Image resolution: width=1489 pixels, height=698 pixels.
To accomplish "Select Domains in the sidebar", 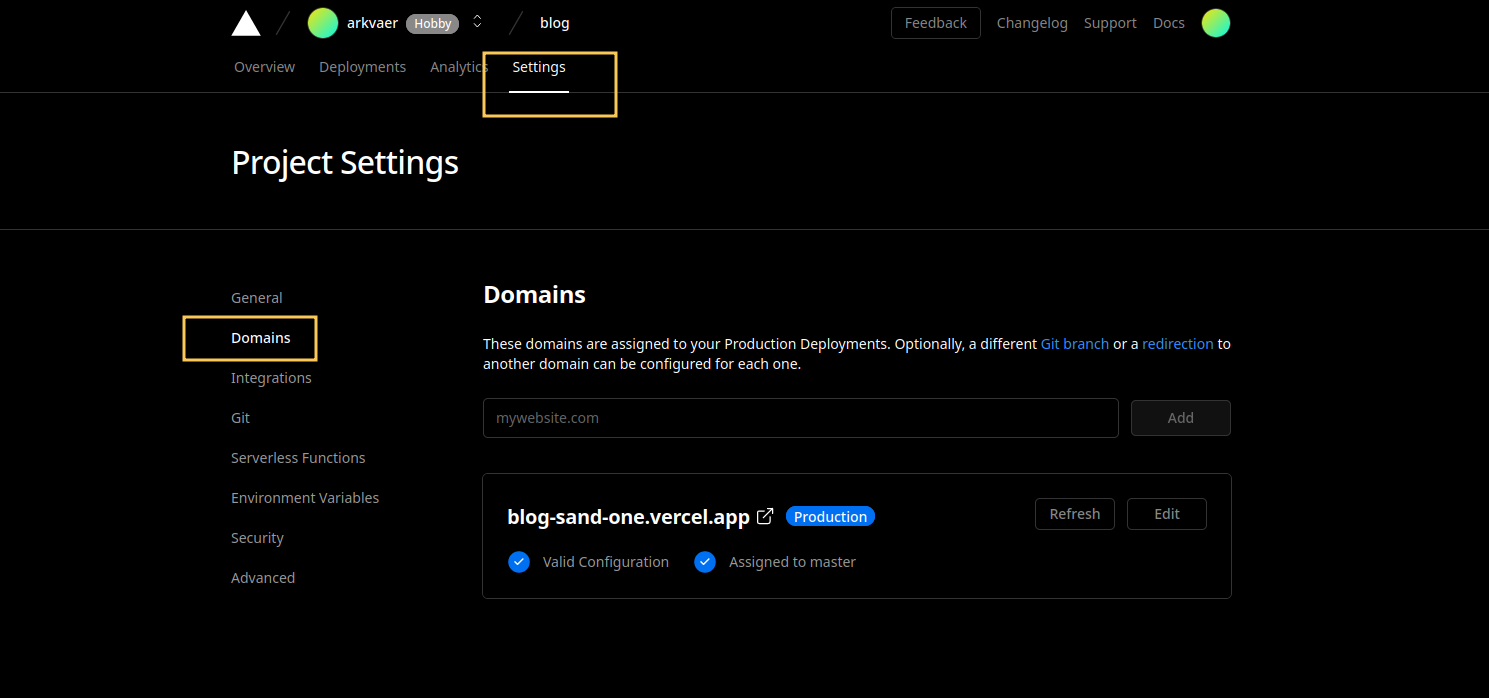I will tap(261, 338).
